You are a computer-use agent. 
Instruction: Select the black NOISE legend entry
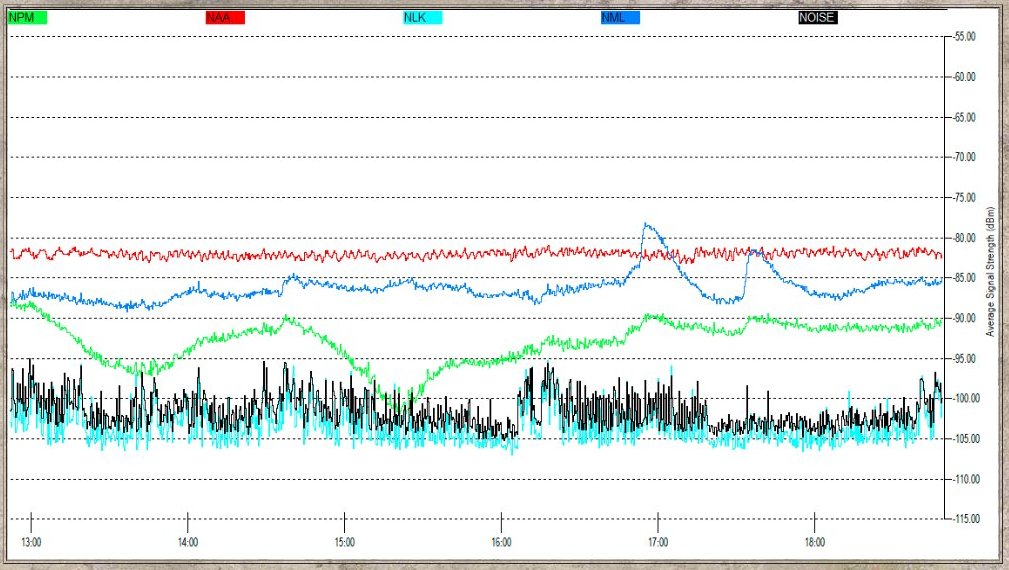(817, 17)
